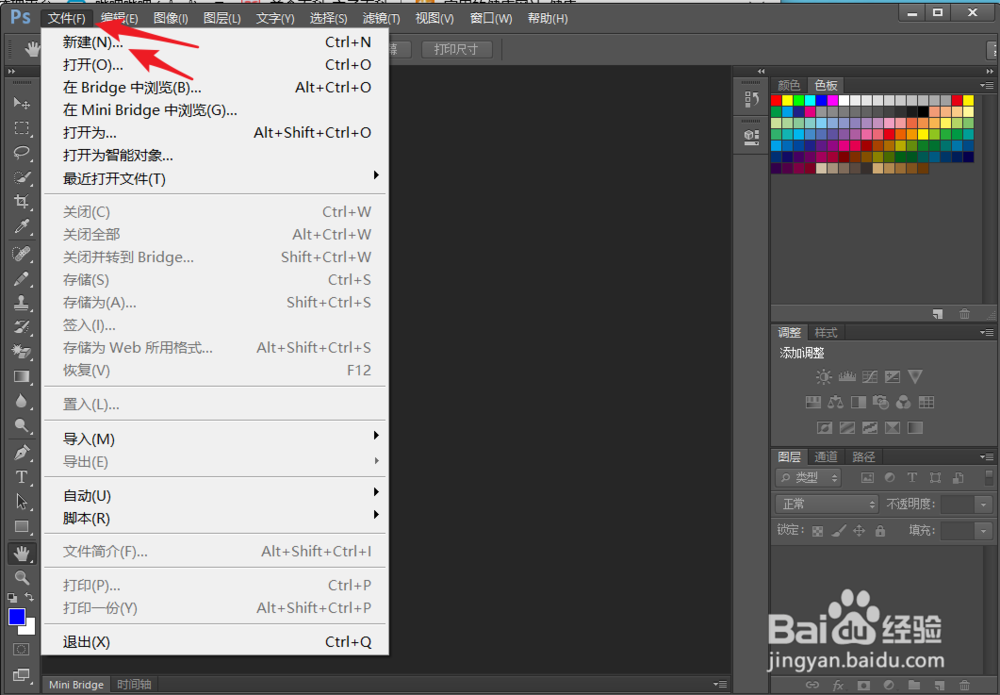Create a new swatch from foreground color

click(x=938, y=314)
